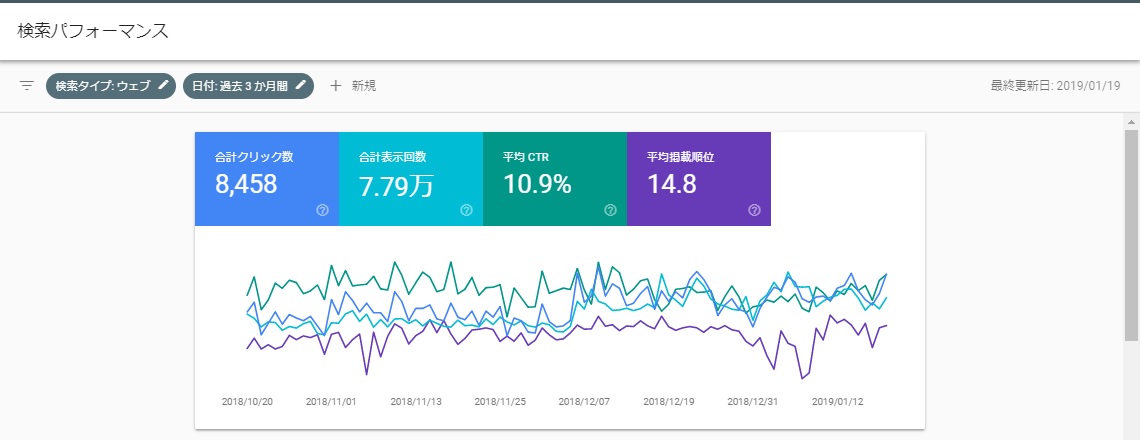
Task: Toggle the 平均掲載順位 metric card
Action: point(699,179)
